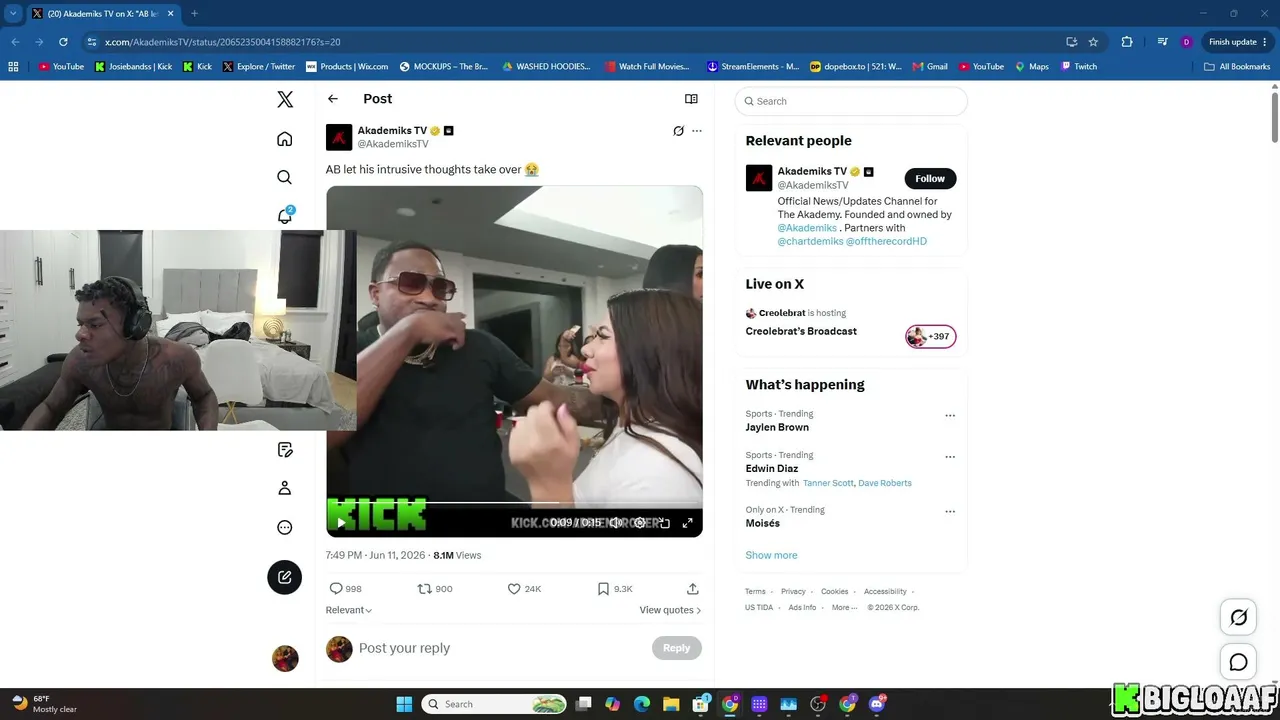This screenshot has width=1280, height=720.
Task: Open @chartdemiks link
Action: pyautogui.click(x=811, y=241)
